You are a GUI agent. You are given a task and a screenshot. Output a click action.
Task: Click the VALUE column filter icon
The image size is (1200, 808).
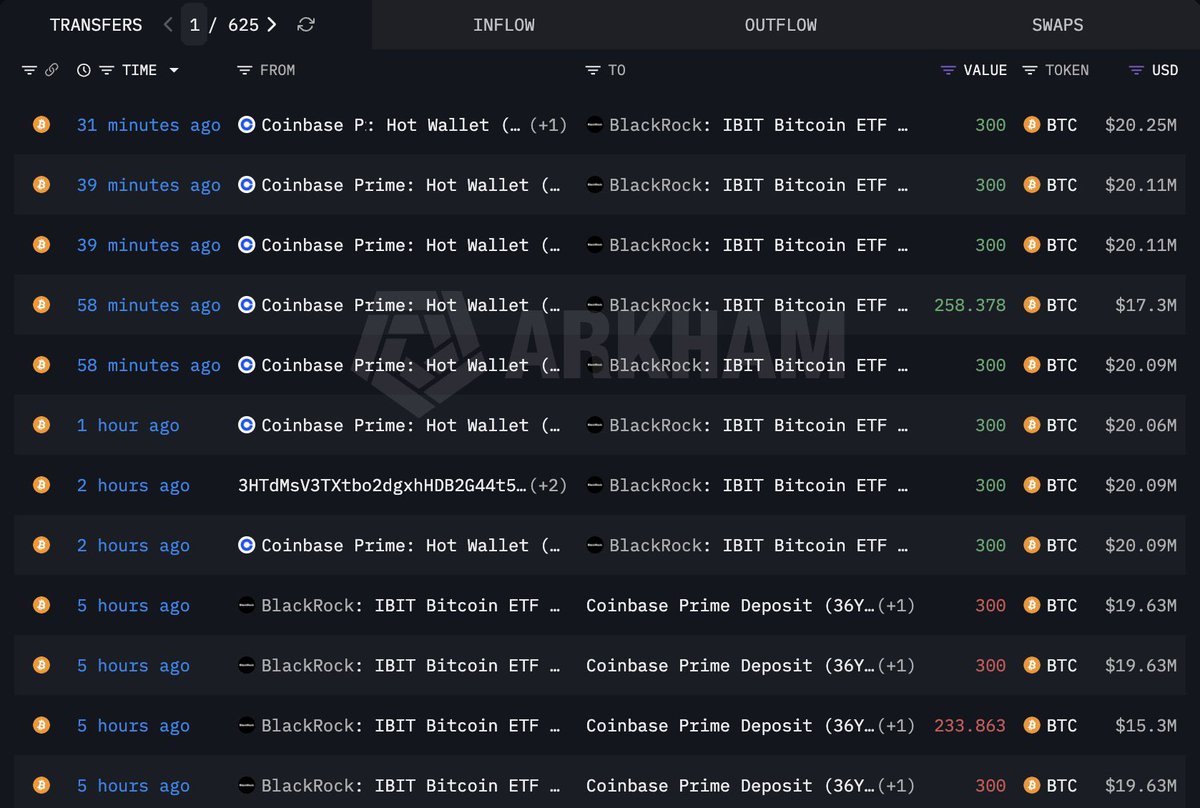[x=946, y=70]
